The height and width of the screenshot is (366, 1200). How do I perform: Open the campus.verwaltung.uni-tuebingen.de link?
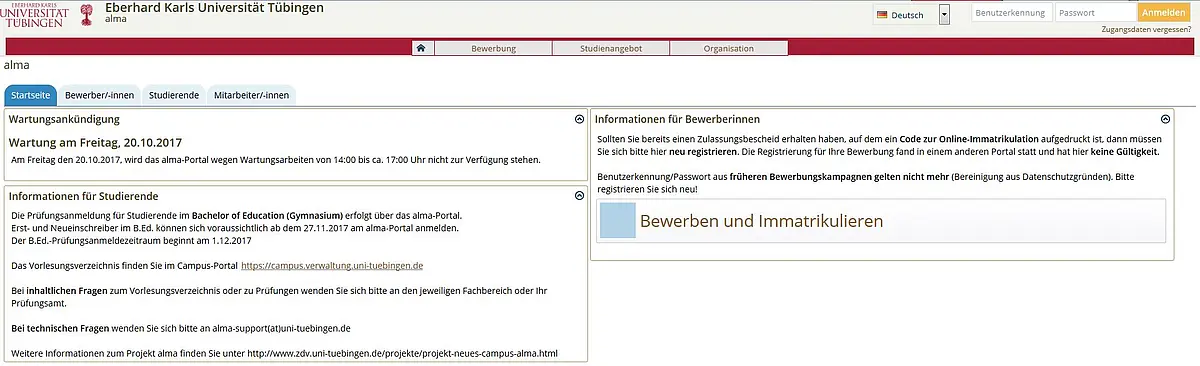pyautogui.click(x=332, y=266)
